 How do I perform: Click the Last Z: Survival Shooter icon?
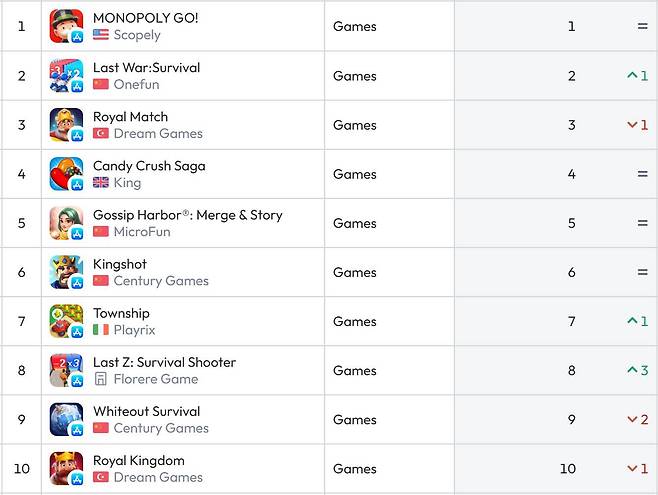(x=66, y=370)
